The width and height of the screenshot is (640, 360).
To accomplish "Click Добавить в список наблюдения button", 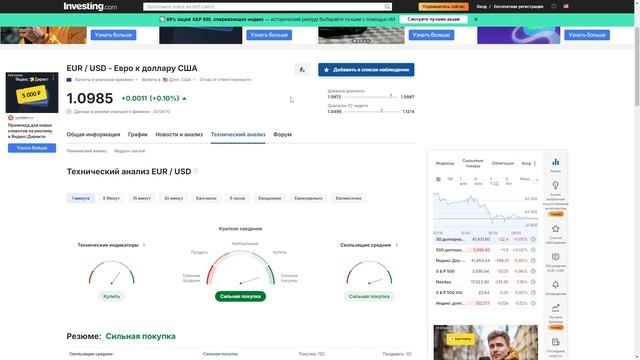I will point(366,70).
